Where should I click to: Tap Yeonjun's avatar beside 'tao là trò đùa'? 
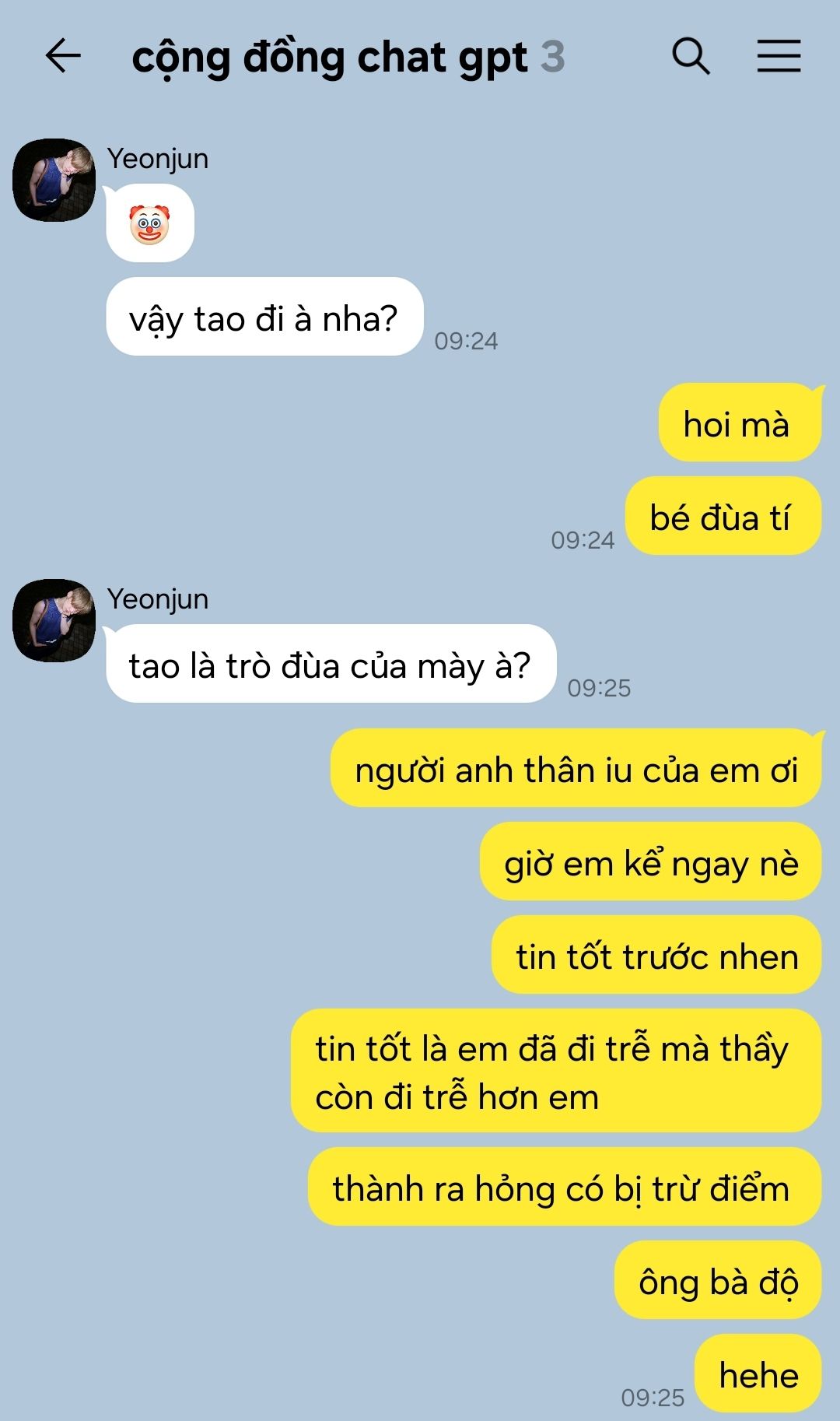point(54,620)
